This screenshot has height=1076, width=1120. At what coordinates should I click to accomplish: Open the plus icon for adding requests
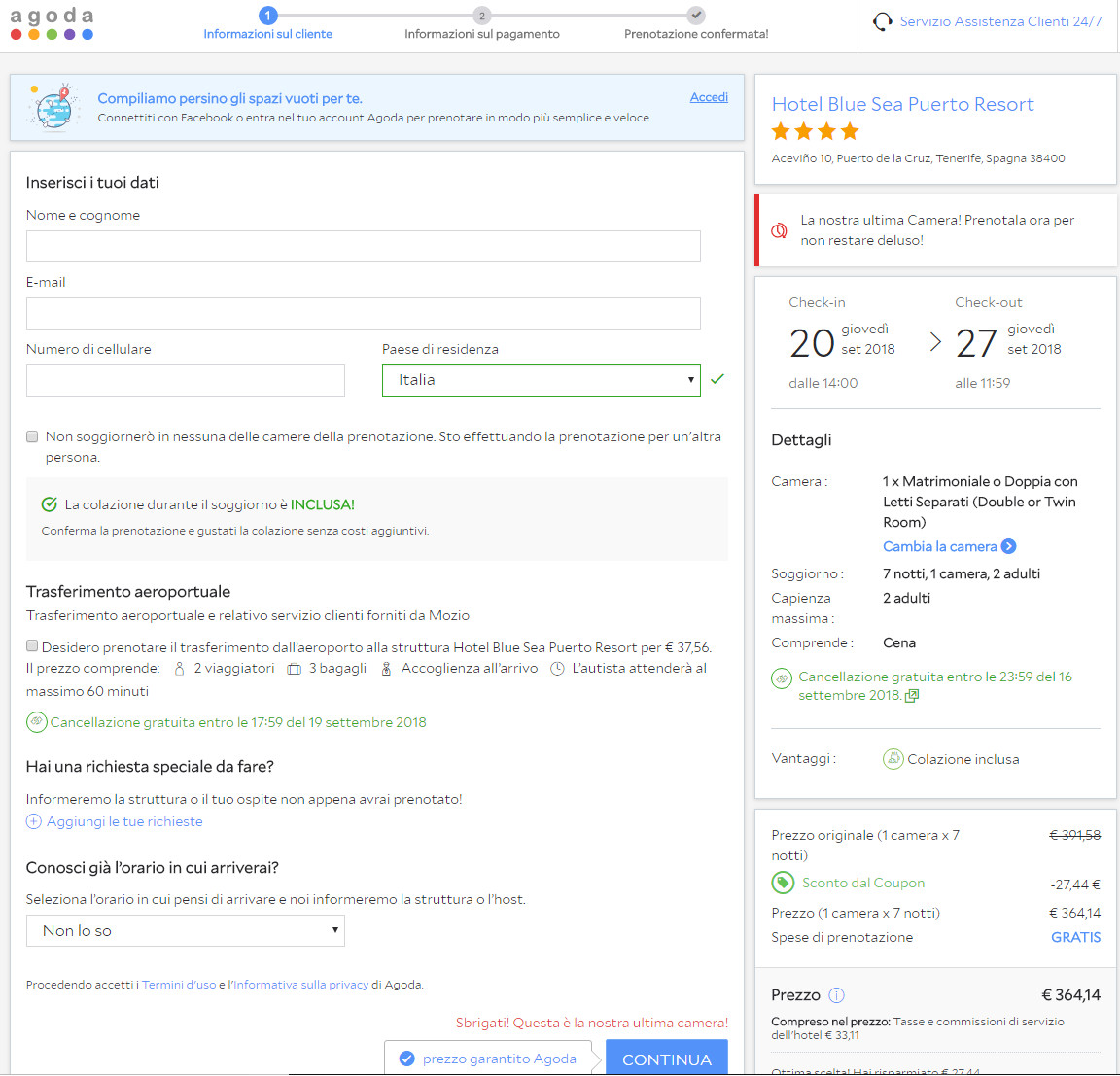tap(34, 821)
